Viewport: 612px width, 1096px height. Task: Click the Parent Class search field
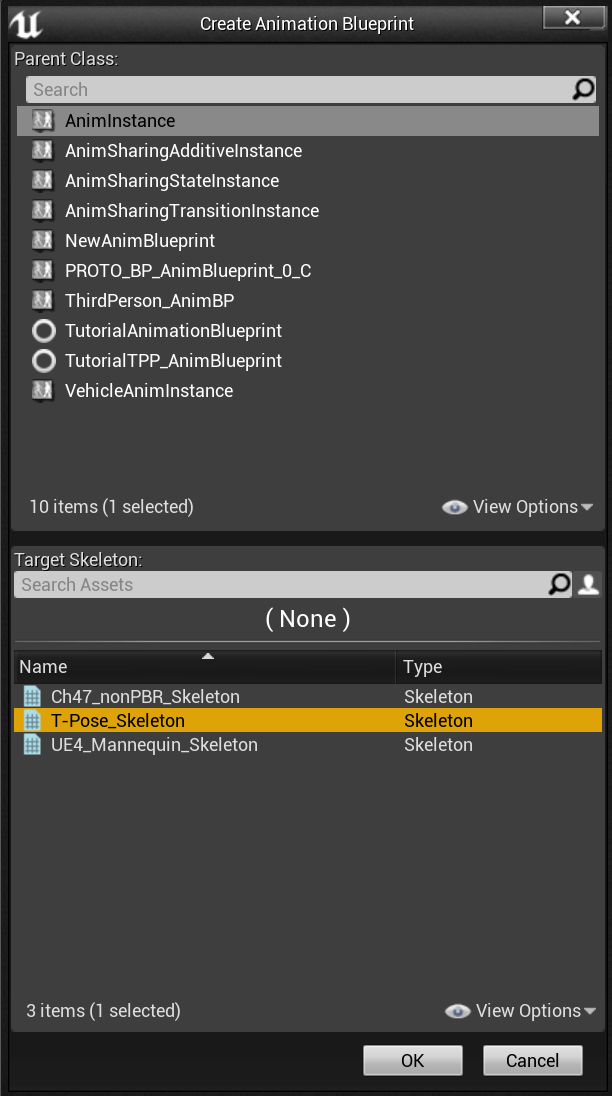[300, 89]
